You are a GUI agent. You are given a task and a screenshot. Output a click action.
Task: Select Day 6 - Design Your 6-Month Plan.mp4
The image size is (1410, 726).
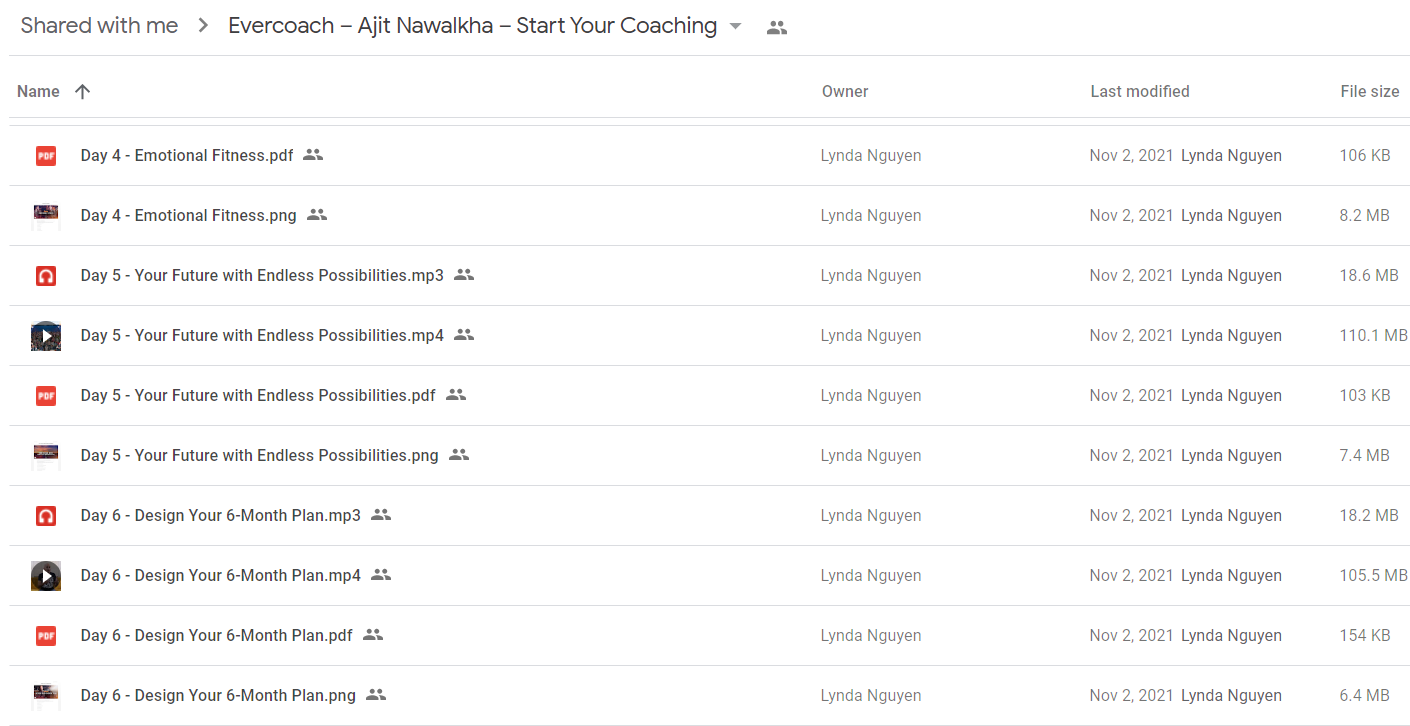click(221, 575)
